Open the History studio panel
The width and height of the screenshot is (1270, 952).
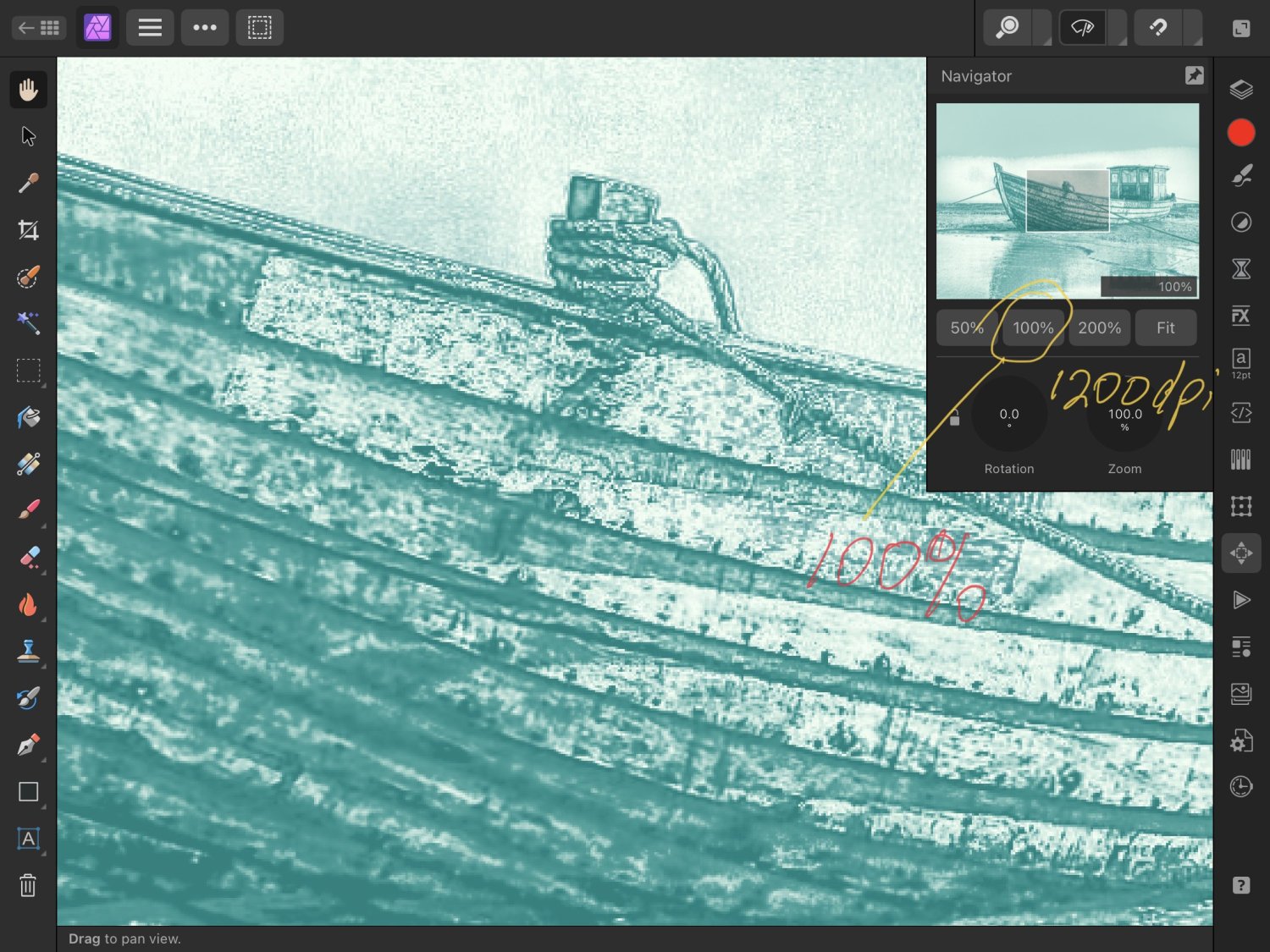click(x=1241, y=786)
